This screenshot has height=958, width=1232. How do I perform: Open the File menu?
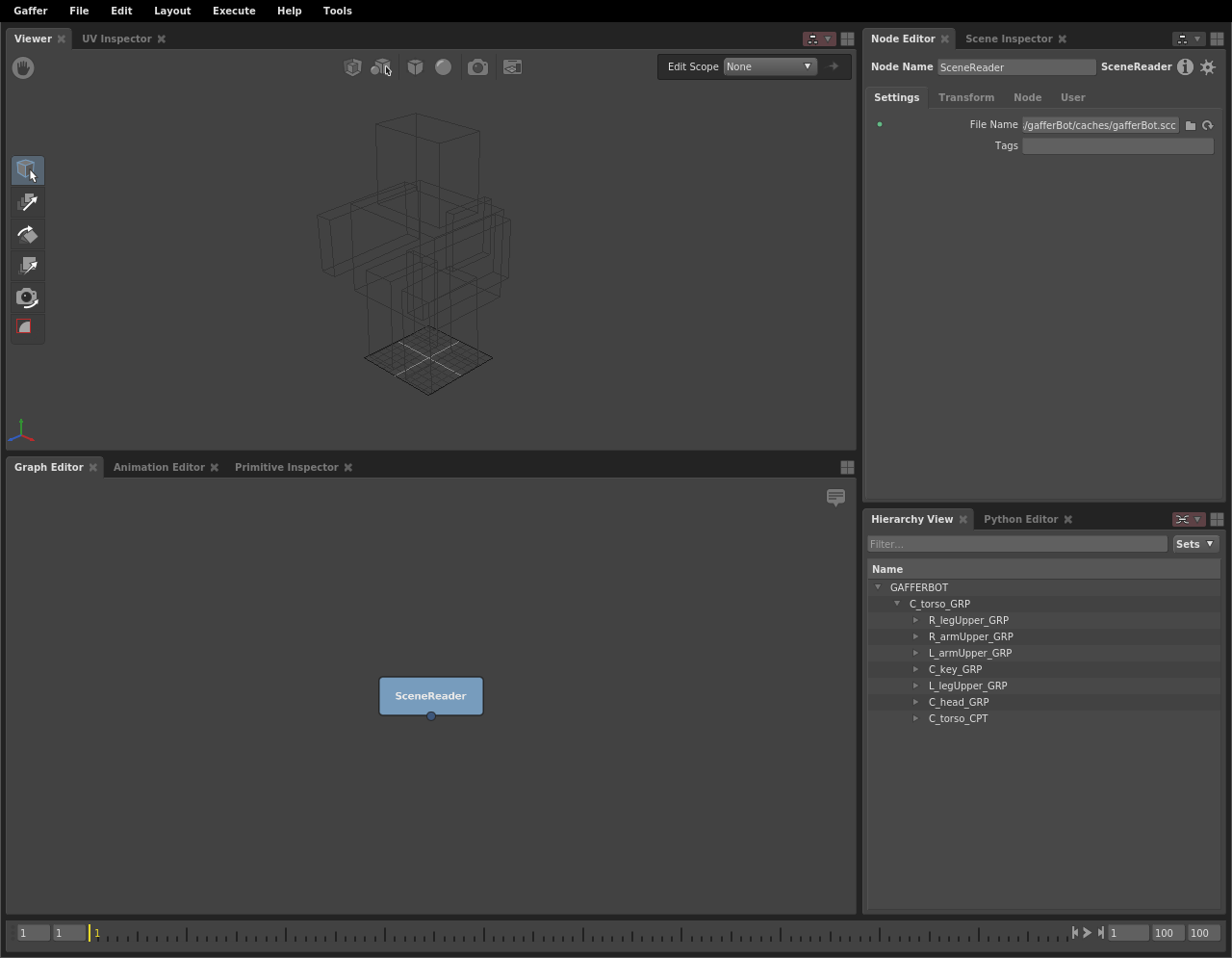click(79, 11)
